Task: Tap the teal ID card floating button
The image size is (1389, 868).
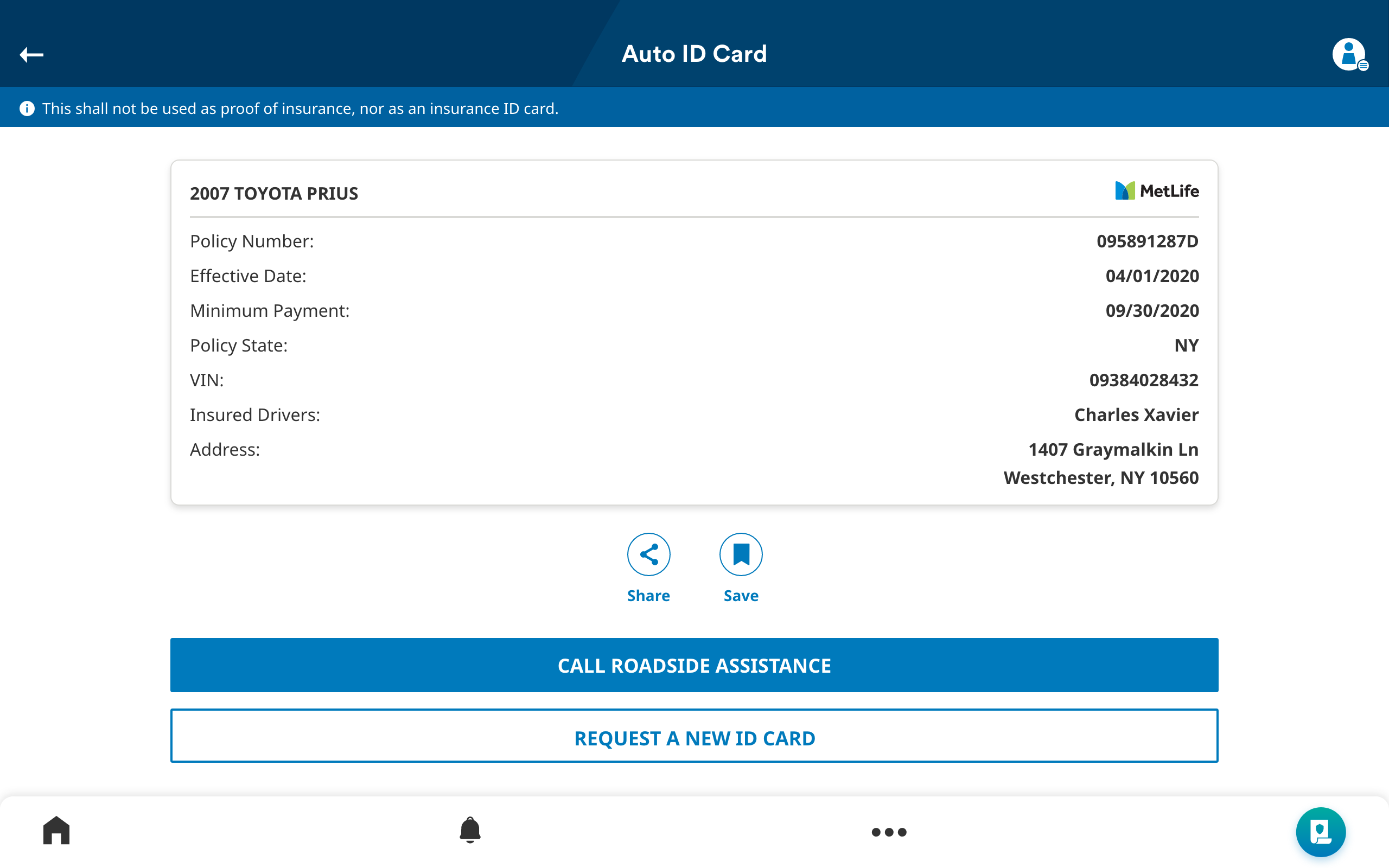Action: [x=1321, y=832]
